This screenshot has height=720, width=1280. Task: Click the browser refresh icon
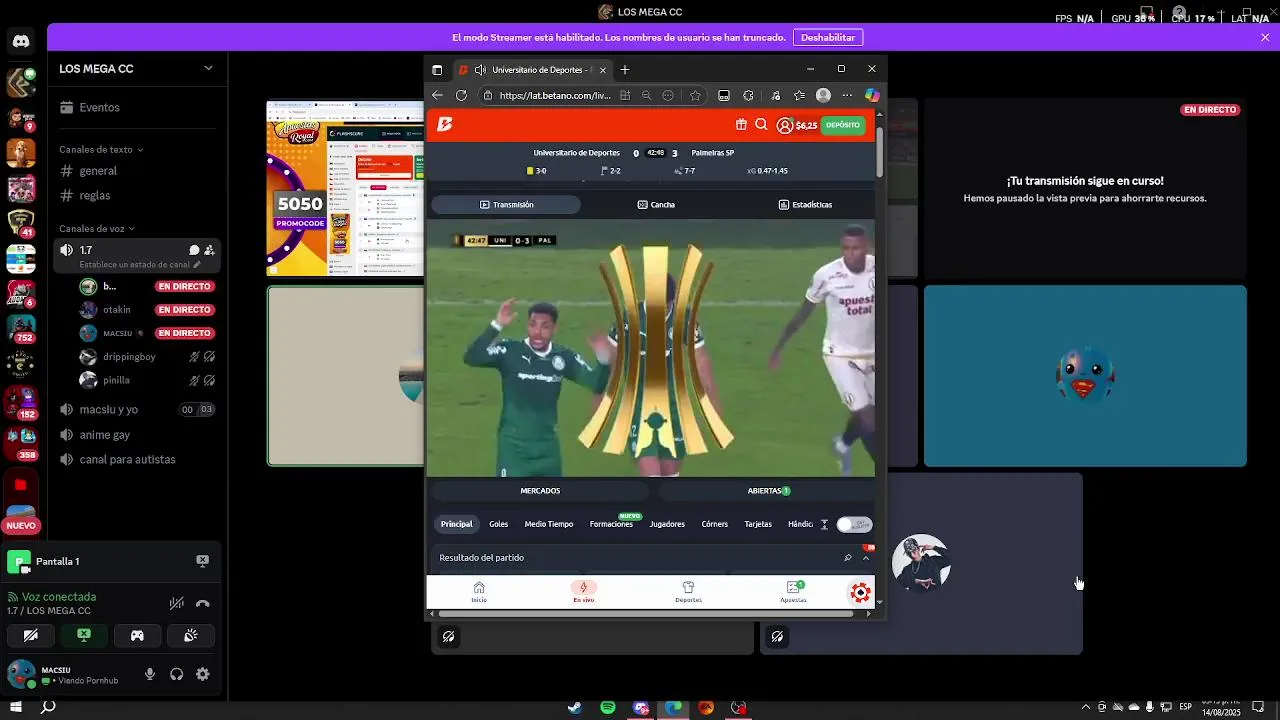point(461,96)
